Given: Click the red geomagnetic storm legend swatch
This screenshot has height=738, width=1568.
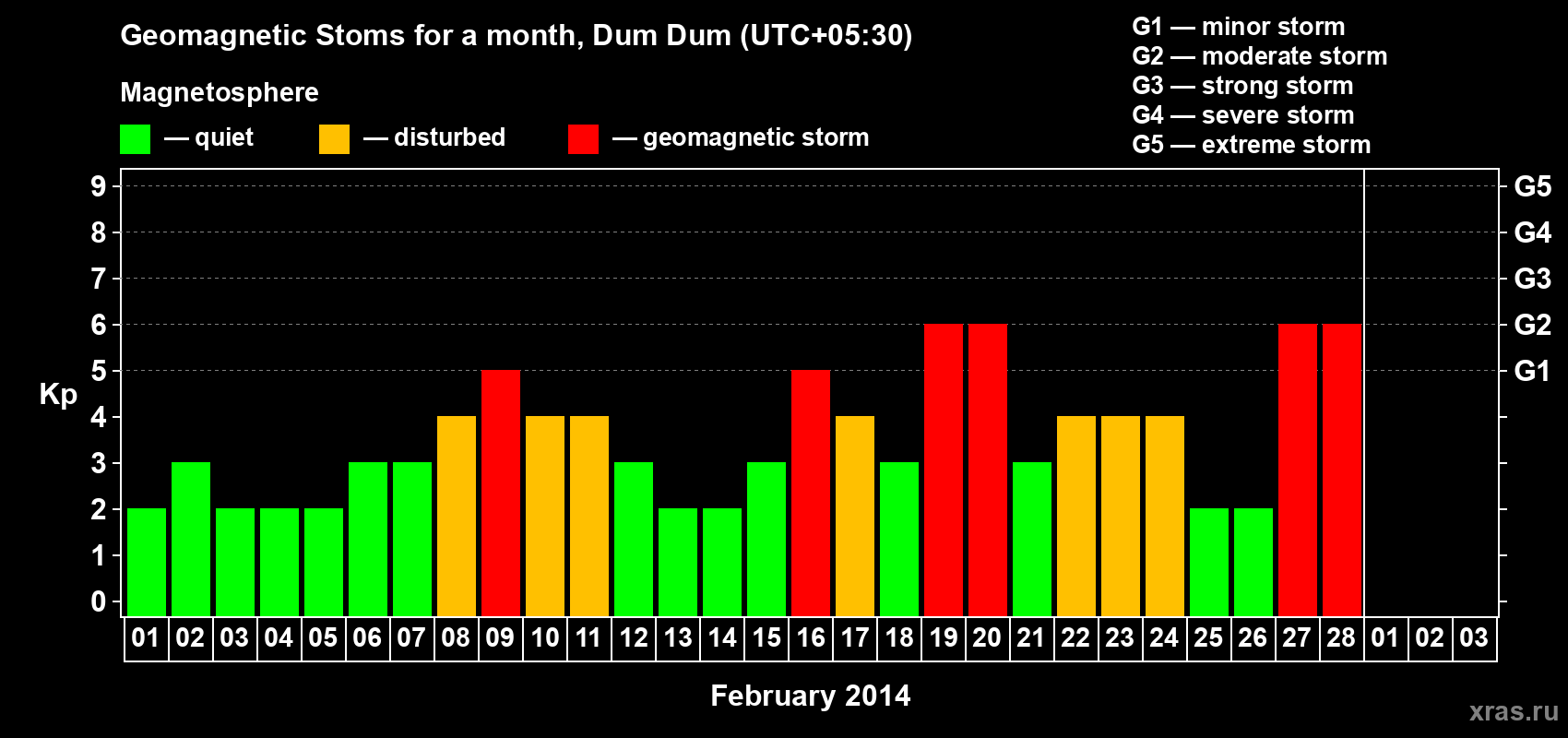Looking at the screenshot, I should pyautogui.click(x=583, y=139).
